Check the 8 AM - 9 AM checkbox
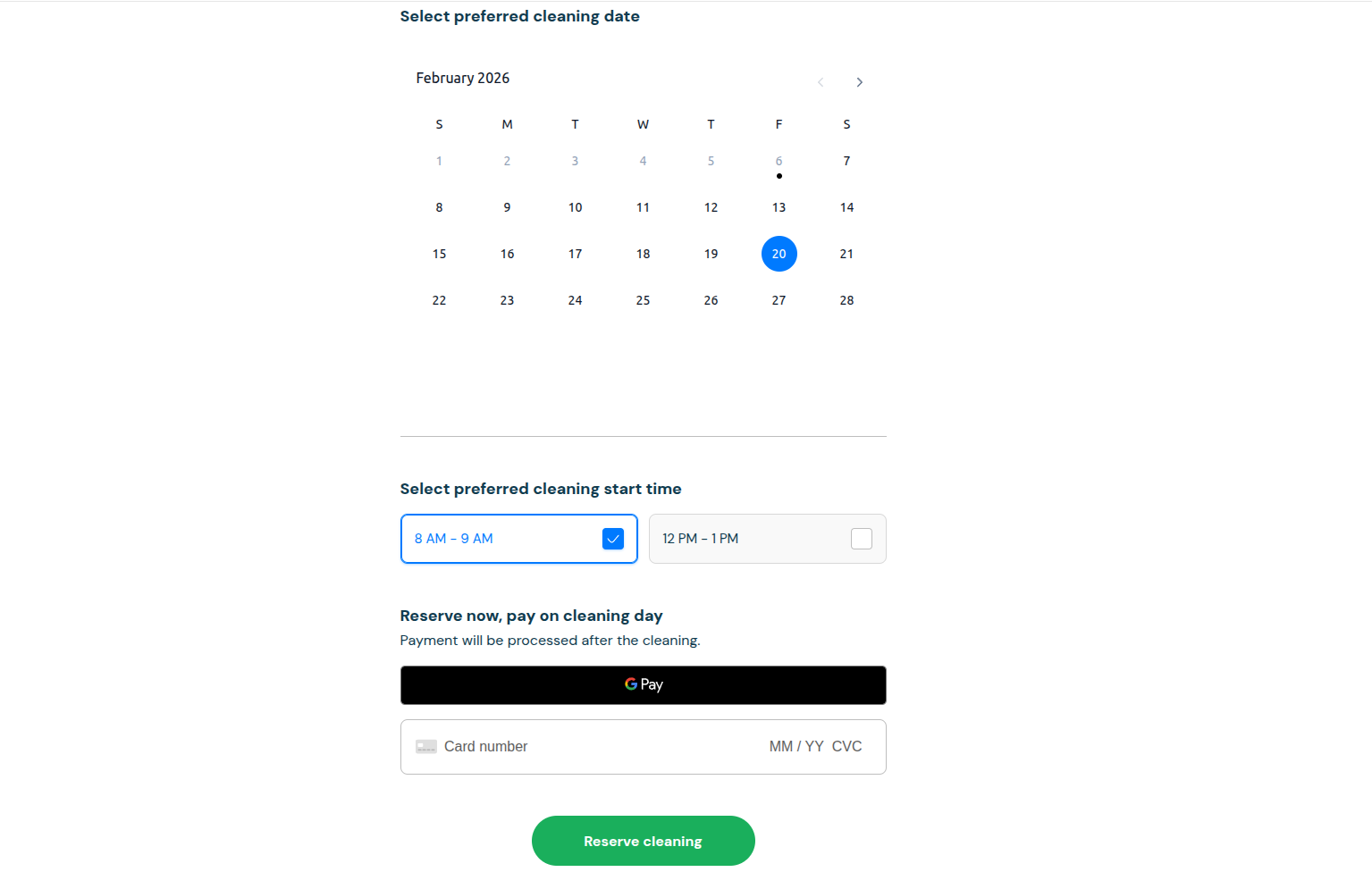The width and height of the screenshot is (1372, 872). pyautogui.click(x=613, y=539)
